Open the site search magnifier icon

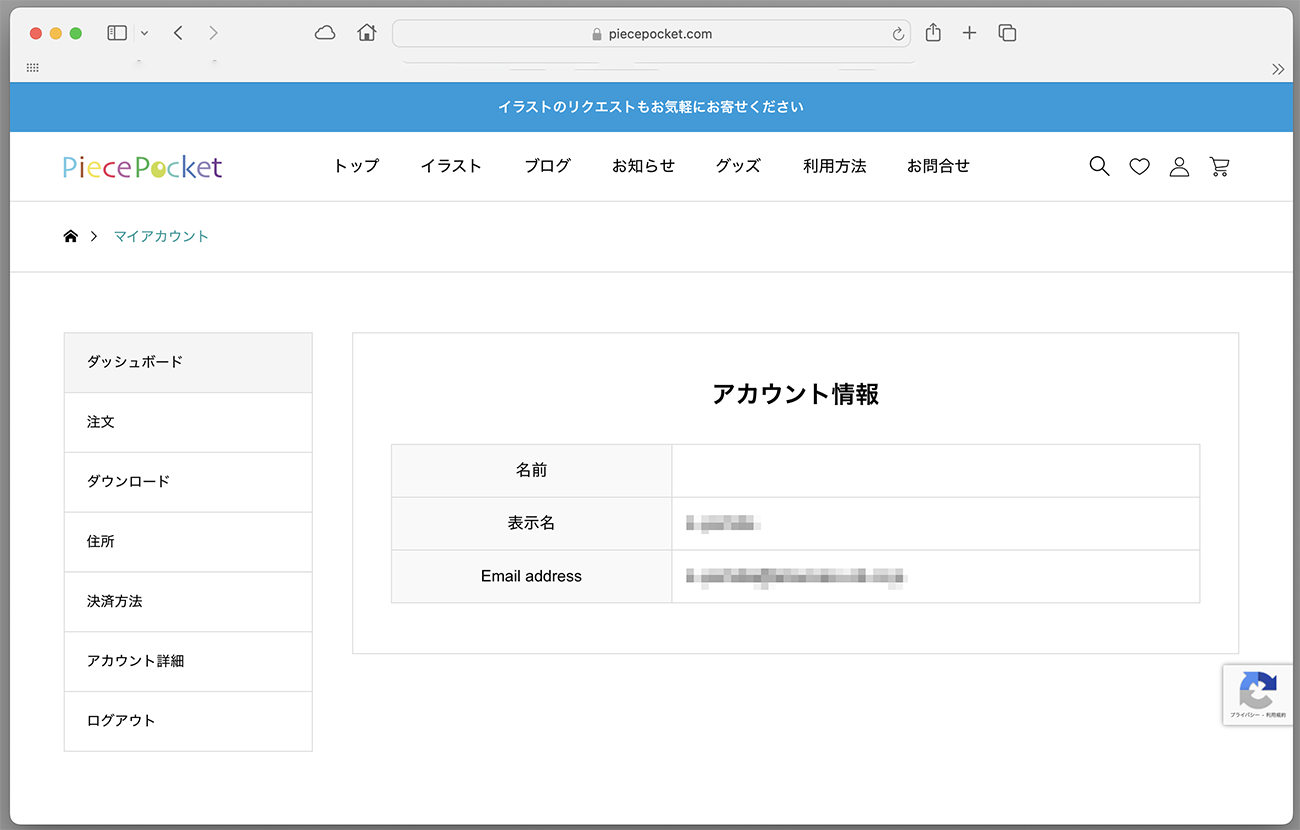click(1099, 167)
